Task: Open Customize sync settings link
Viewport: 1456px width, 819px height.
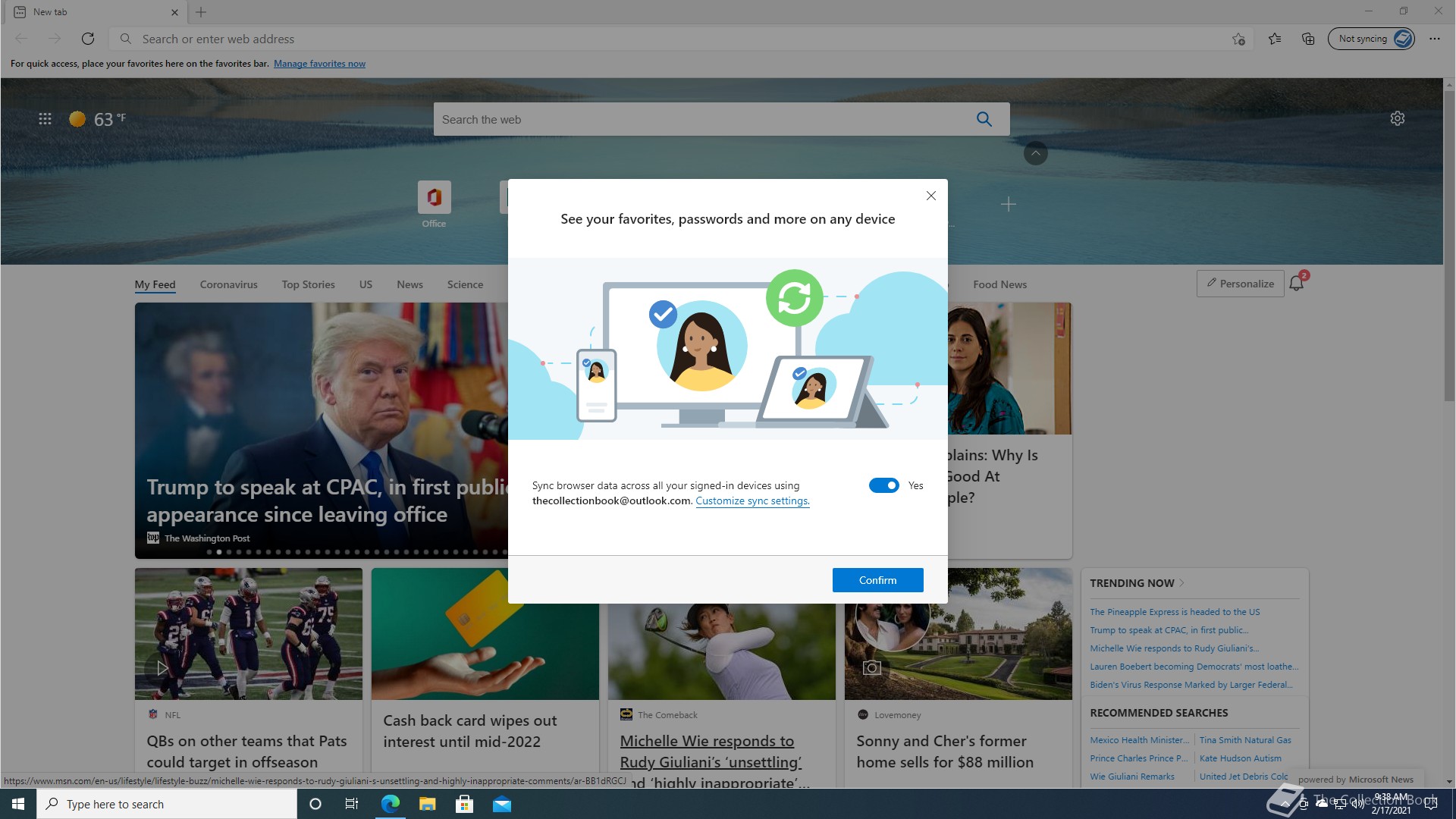Action: (x=752, y=500)
